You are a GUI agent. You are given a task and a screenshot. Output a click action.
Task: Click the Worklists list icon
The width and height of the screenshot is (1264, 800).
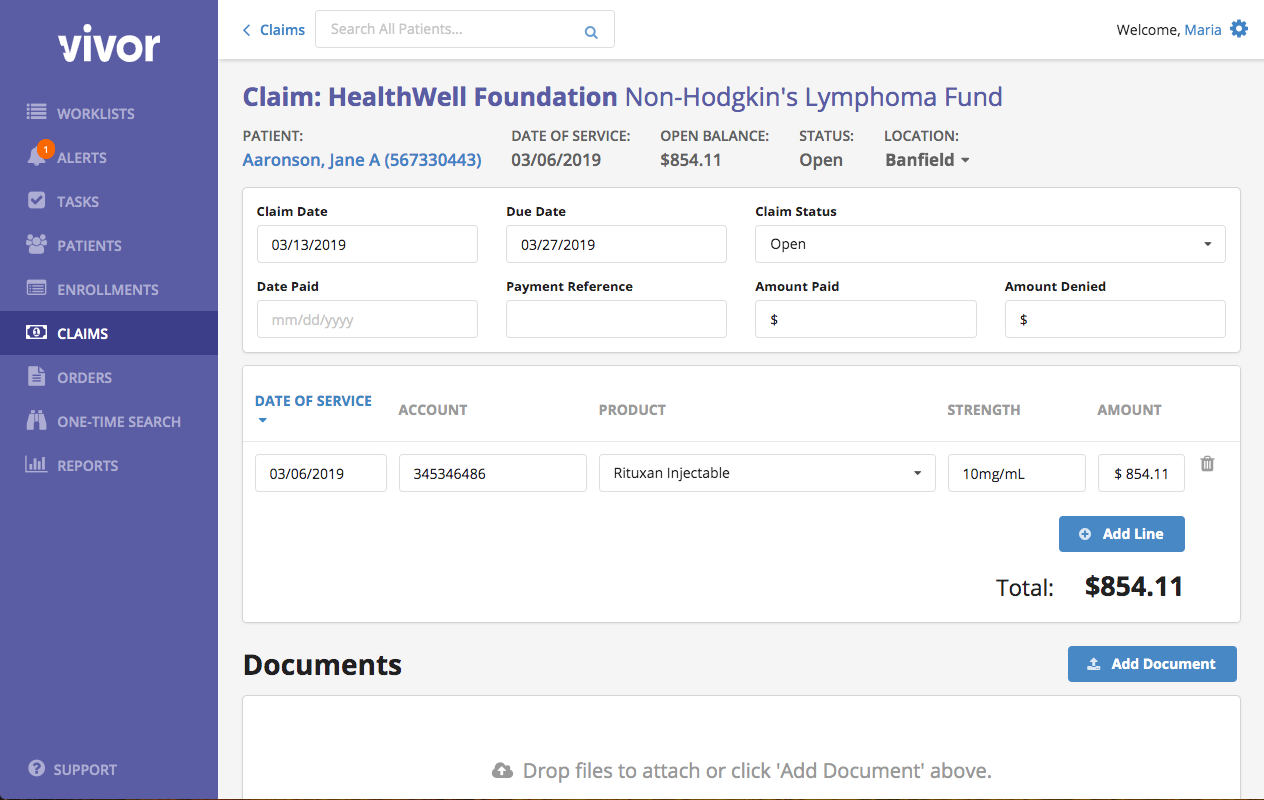(37, 113)
